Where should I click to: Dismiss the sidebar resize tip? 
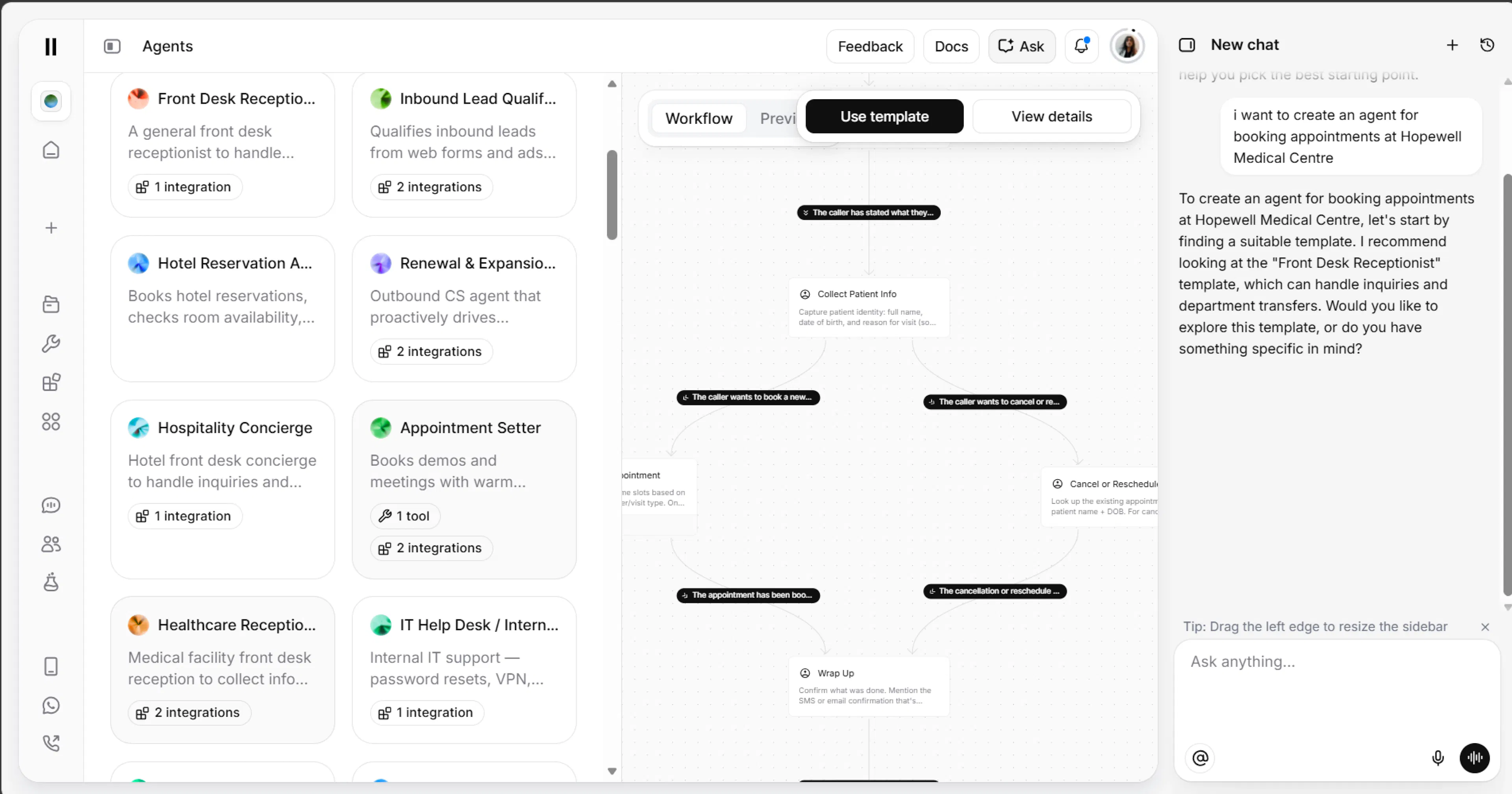click(1485, 627)
